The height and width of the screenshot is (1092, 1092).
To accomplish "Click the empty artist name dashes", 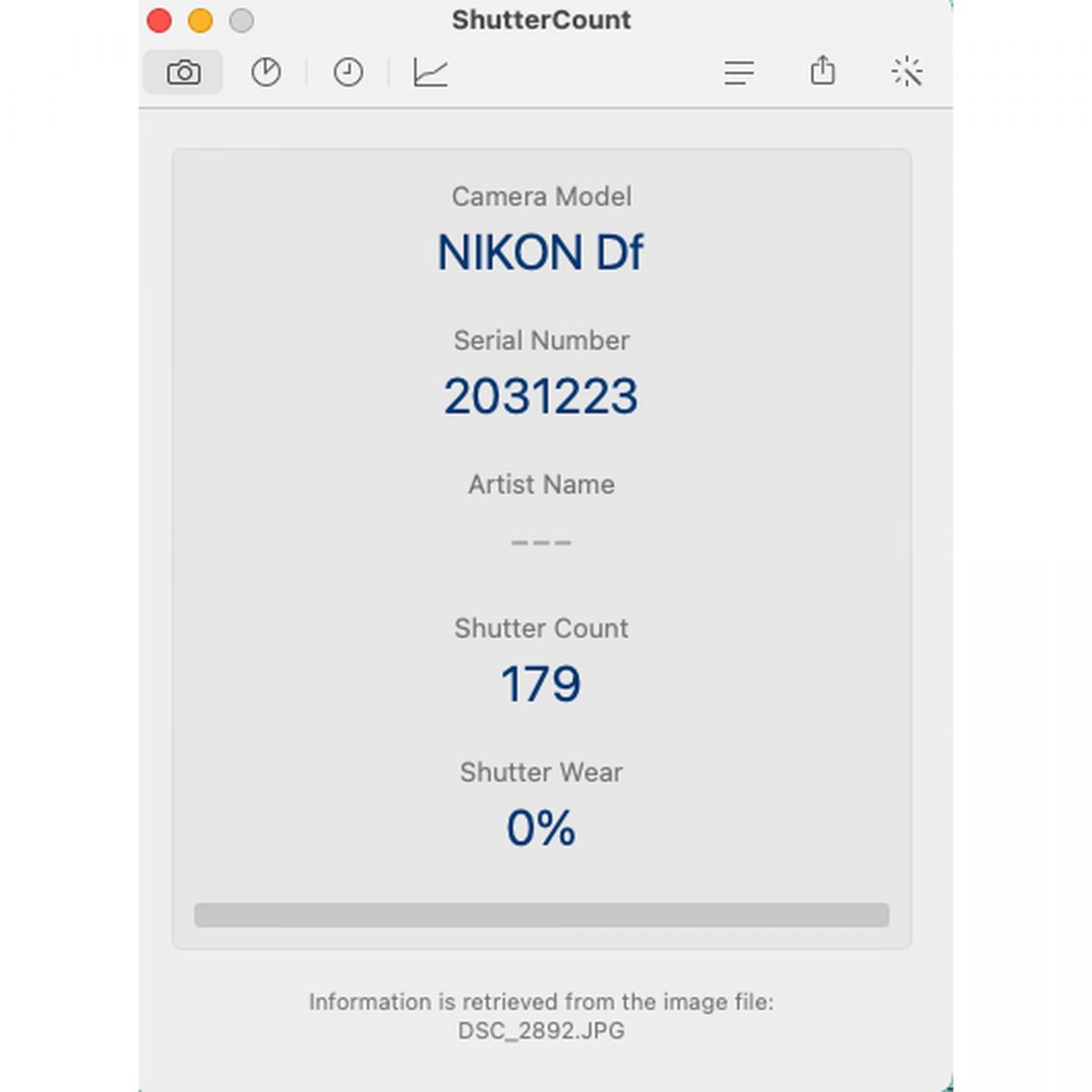I will coord(541,542).
